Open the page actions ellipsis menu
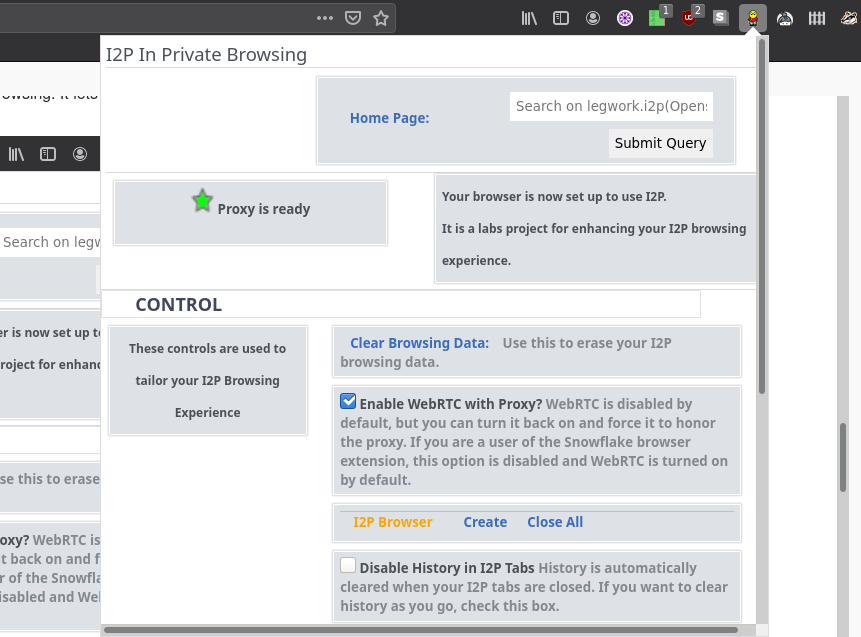 tap(325, 18)
